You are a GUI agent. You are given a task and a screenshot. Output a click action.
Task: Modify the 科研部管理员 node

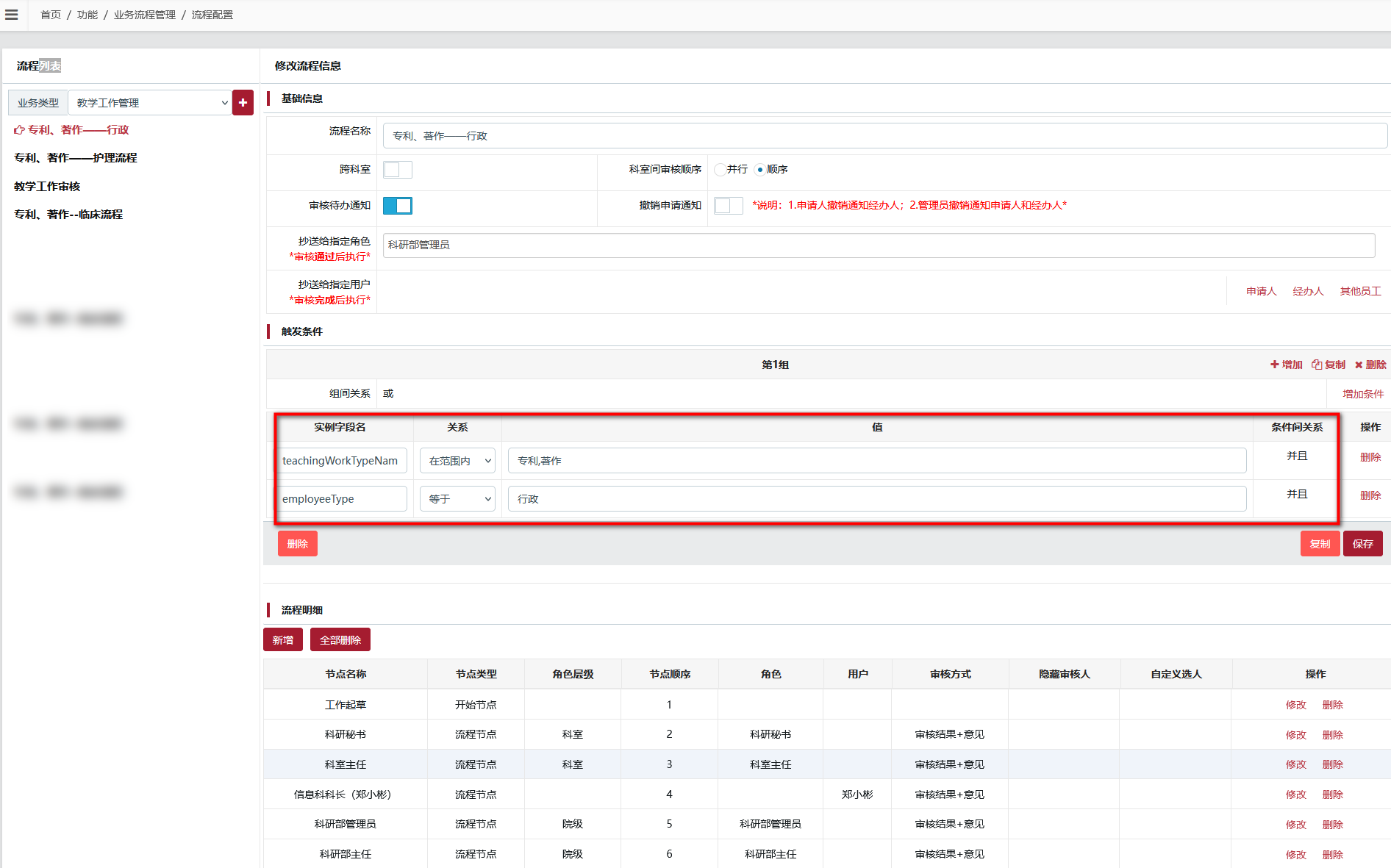coord(1296,825)
